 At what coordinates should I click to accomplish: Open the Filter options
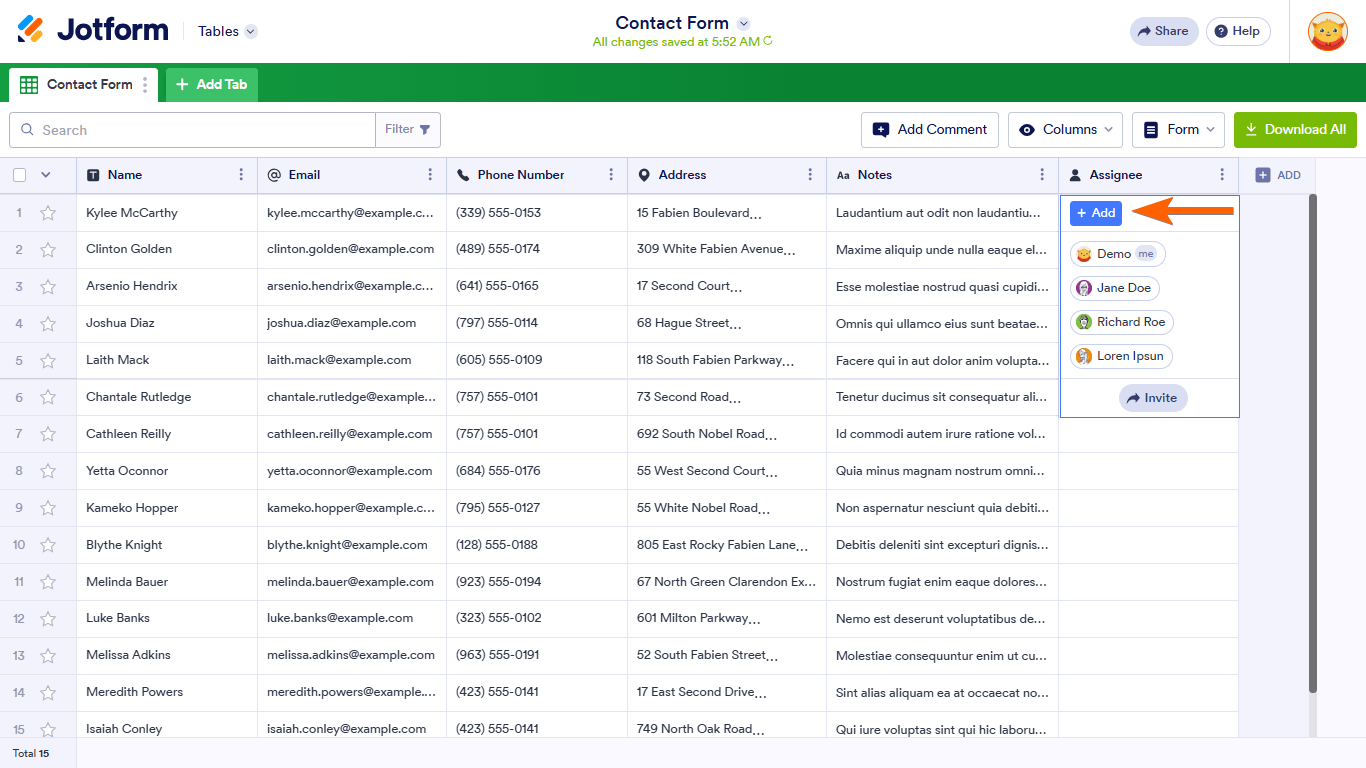[x=408, y=130]
